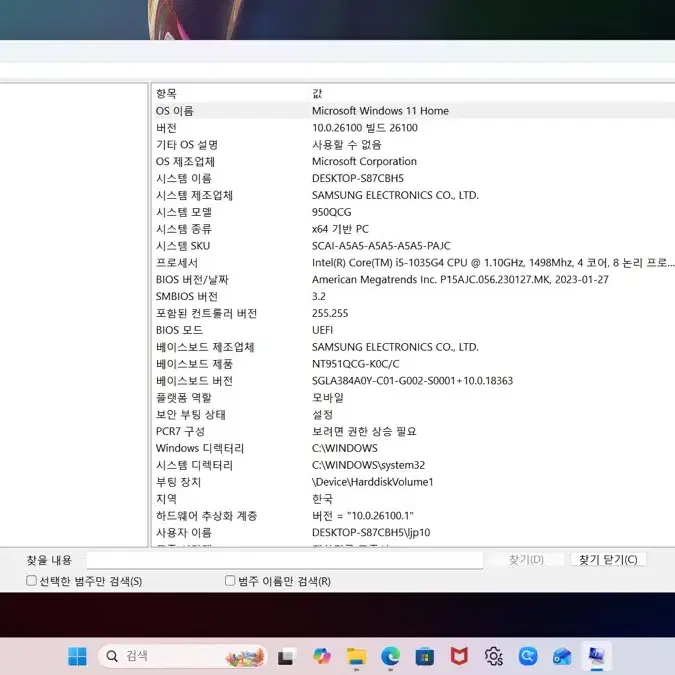Viewport: 675px width, 675px height.
Task: Click the \Device\HarddiskVolume1 value
Action: (372, 482)
